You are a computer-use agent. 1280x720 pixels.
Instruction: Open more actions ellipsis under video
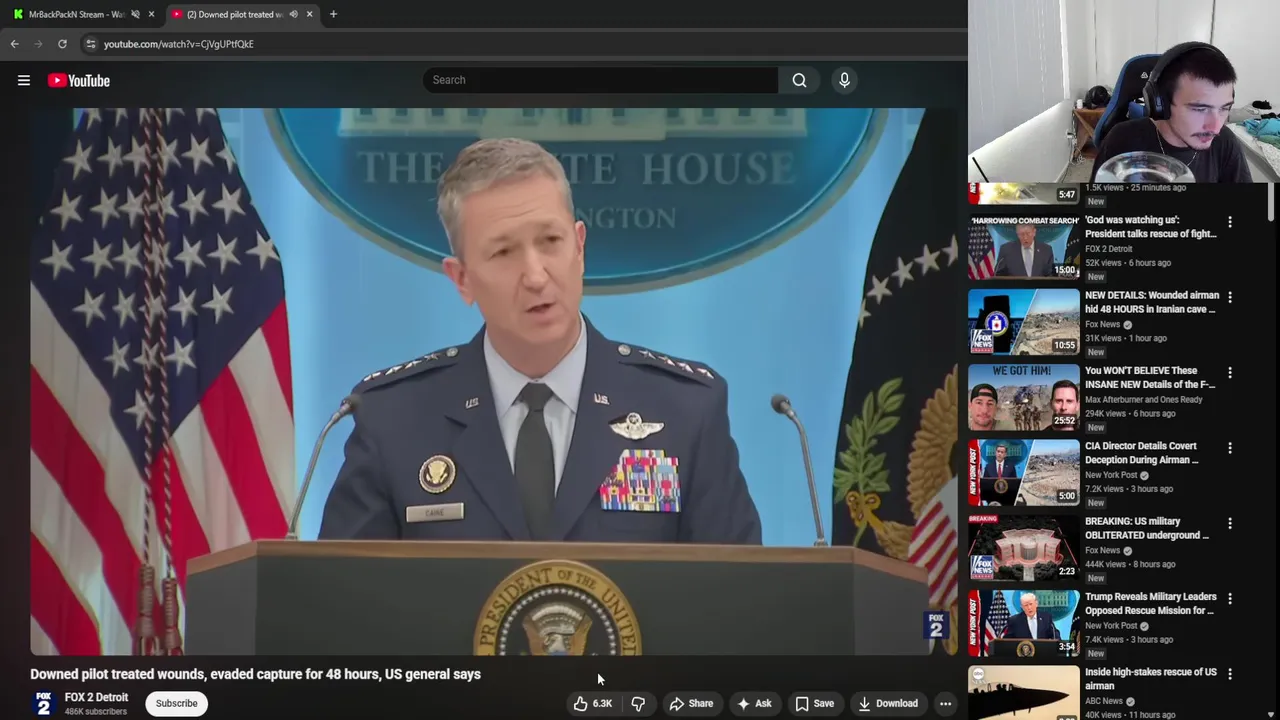[945, 704]
